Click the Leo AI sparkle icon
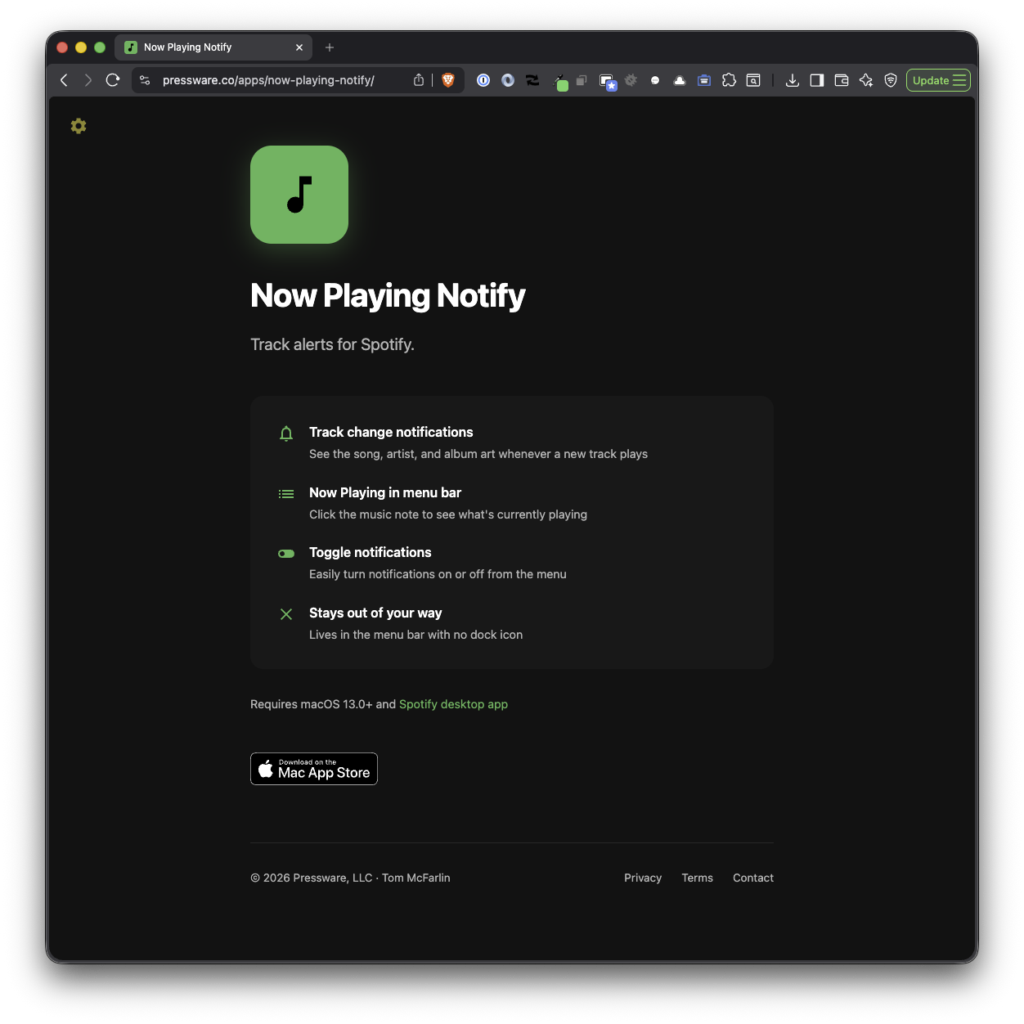Viewport: 1024px width, 1024px height. 866,80
